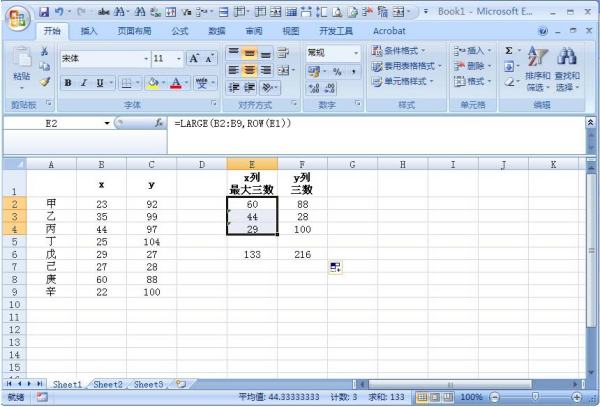Apply percent style to cells

coord(337,71)
